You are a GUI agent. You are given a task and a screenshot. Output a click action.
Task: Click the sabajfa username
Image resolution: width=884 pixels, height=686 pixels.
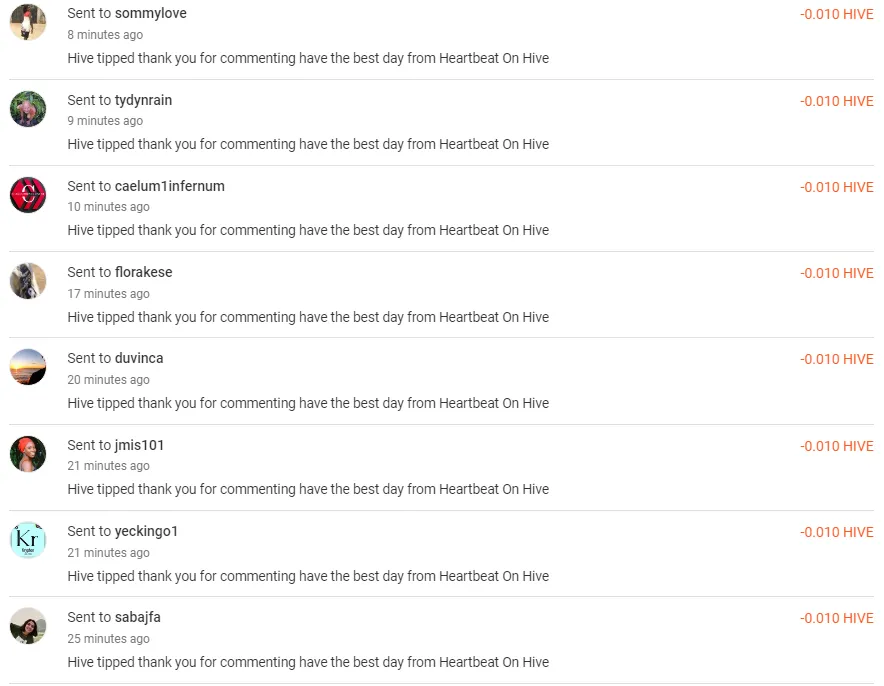138,617
